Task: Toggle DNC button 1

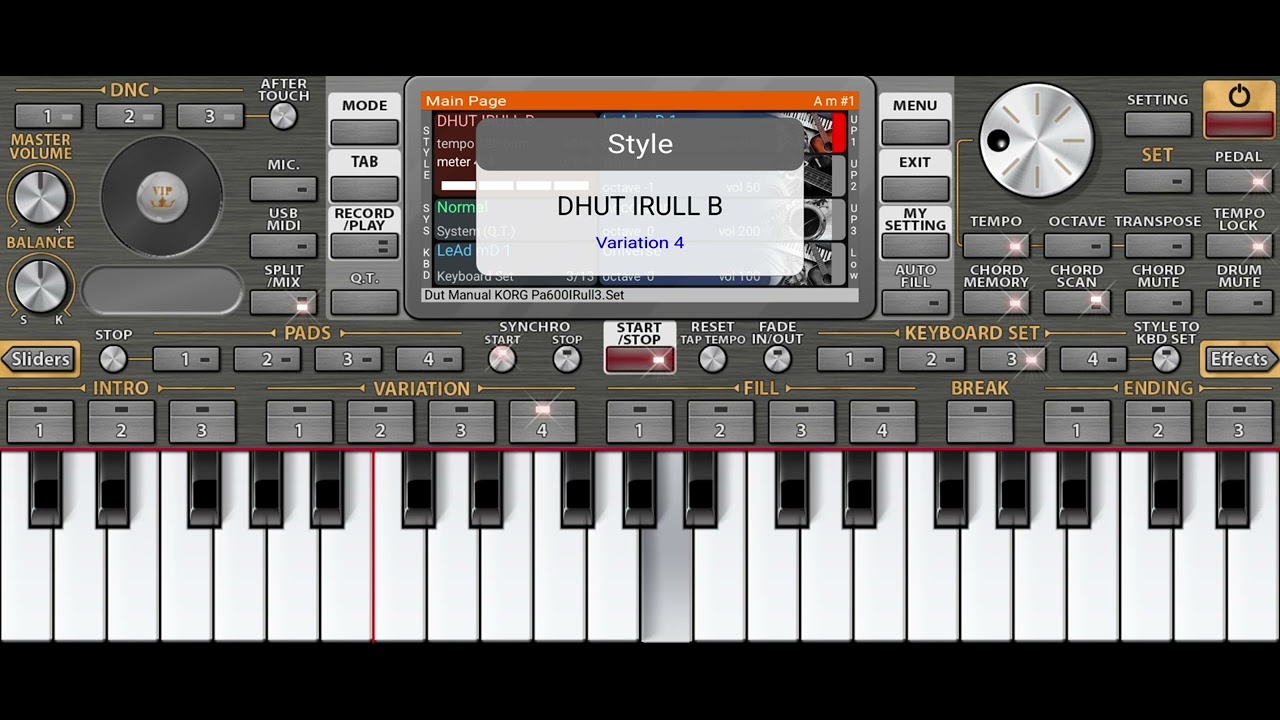Action: [48, 116]
